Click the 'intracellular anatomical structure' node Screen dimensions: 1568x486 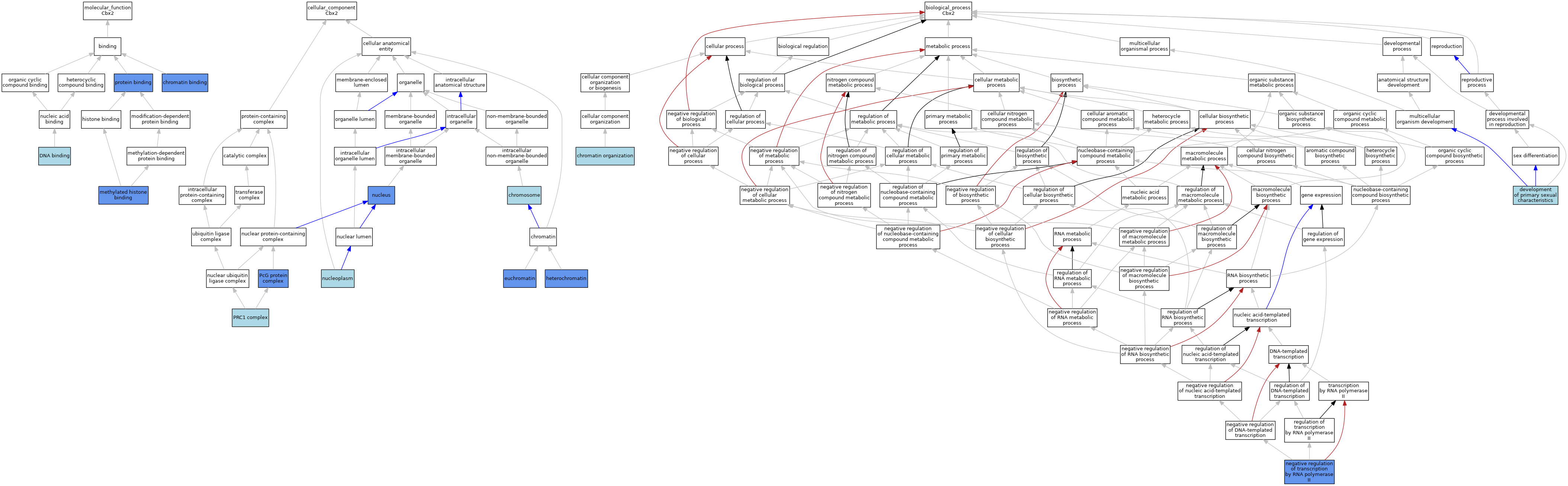[x=460, y=83]
